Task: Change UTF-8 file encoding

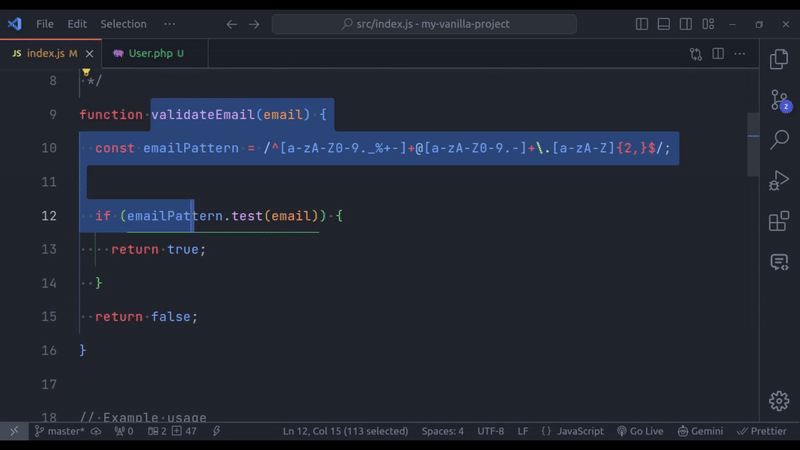Action: coord(490,431)
